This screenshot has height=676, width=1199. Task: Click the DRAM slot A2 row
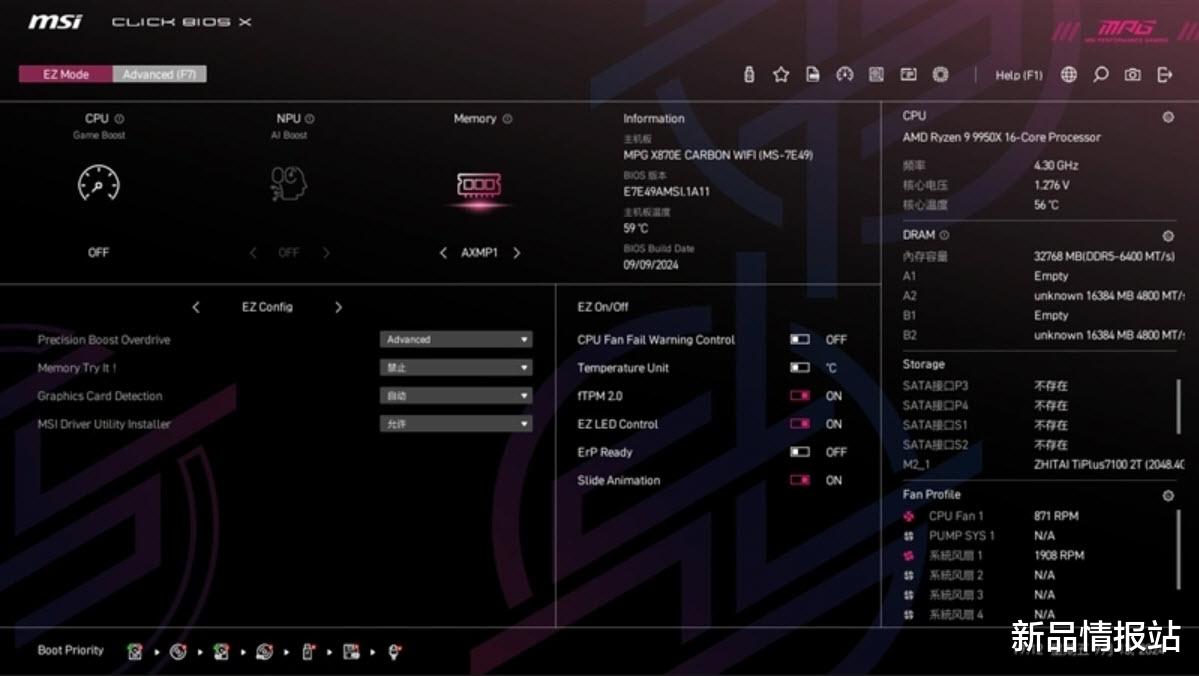tap(1043, 296)
